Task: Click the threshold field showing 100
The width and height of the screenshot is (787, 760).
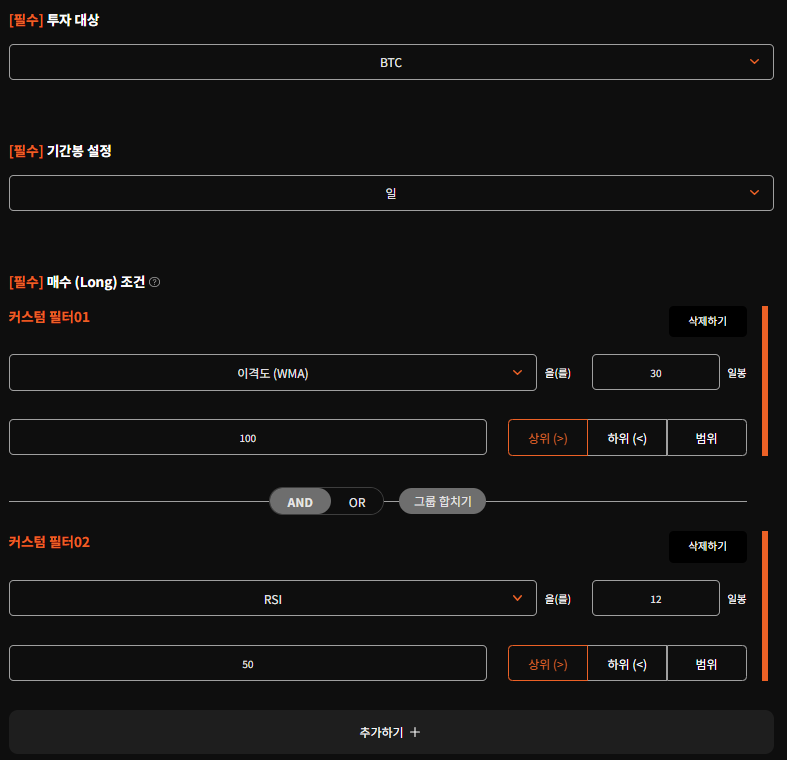Action: 247,438
